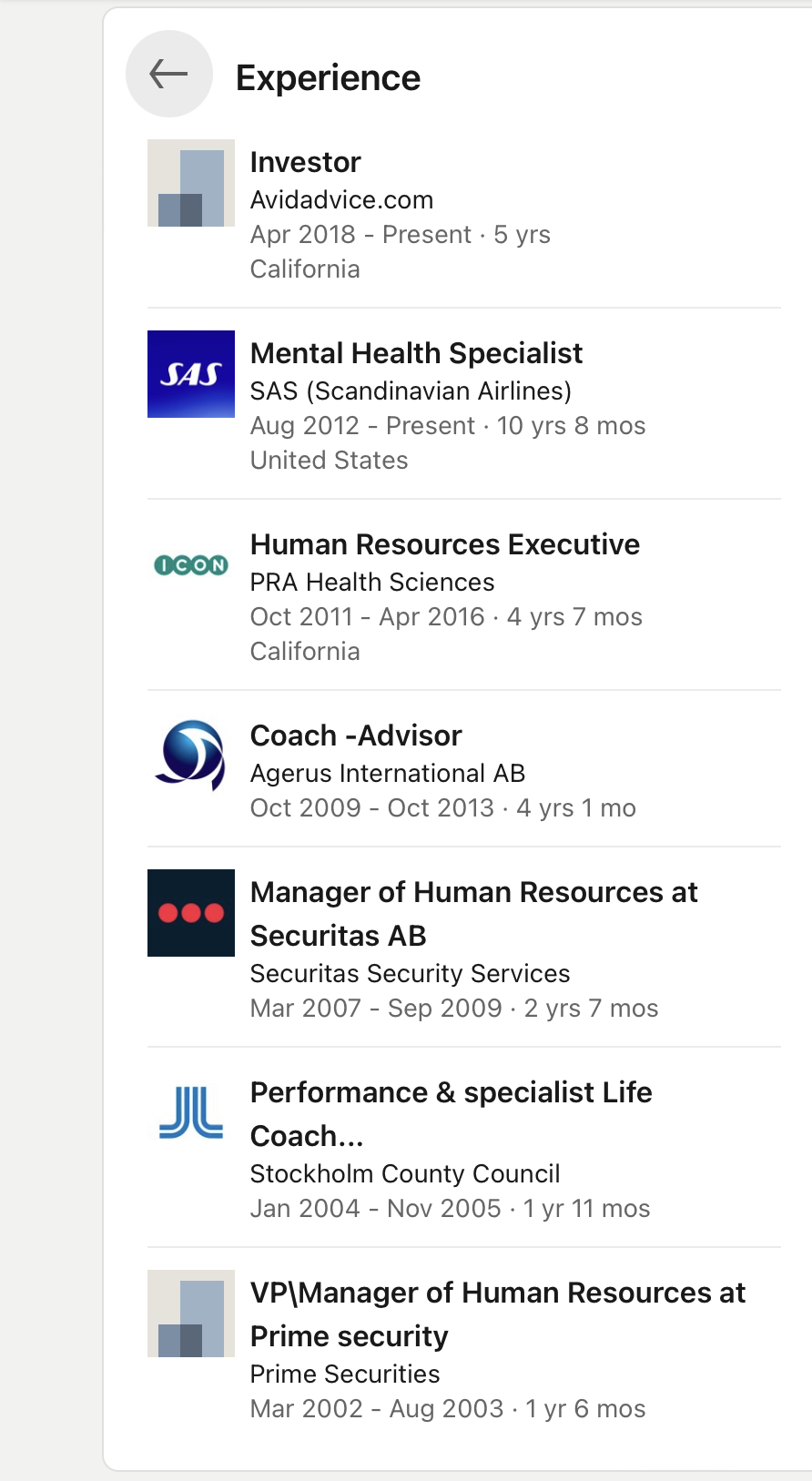812x1481 pixels.
Task: Click Stockholm County Council company name
Action: [405, 1174]
